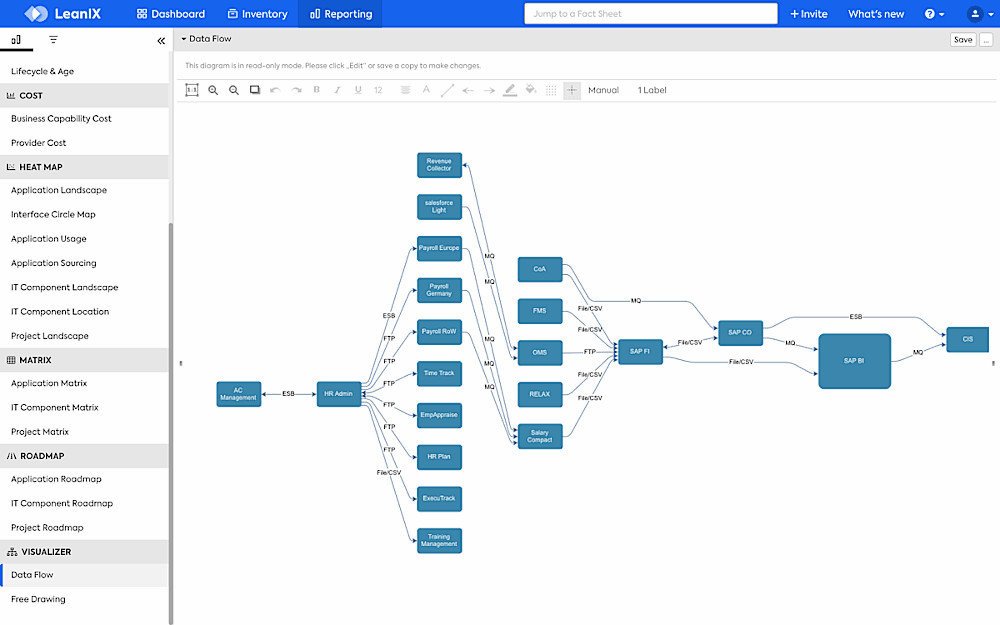
Task: Click the Invite button
Action: (809, 13)
